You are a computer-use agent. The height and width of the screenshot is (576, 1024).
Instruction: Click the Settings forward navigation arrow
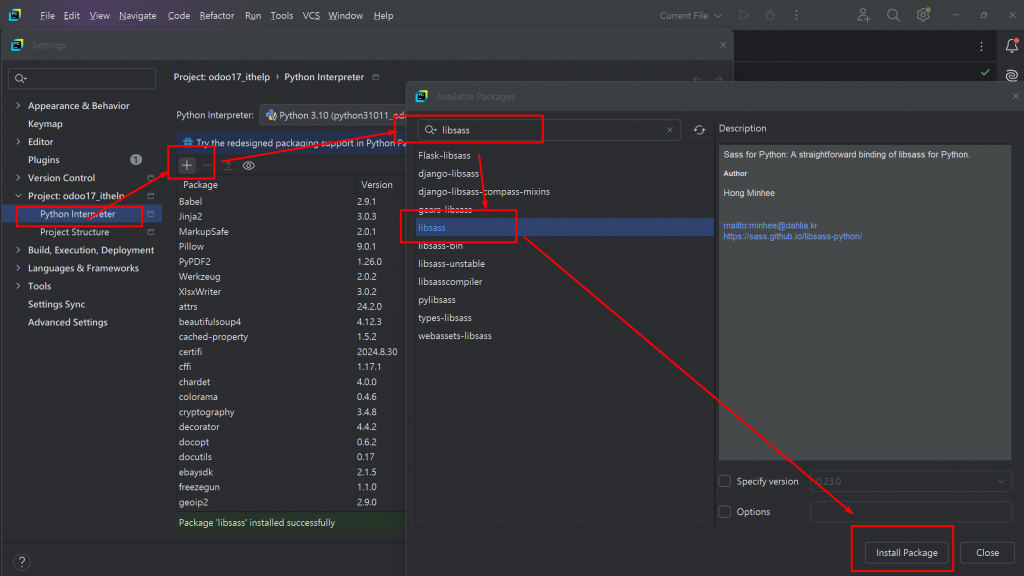[718, 78]
